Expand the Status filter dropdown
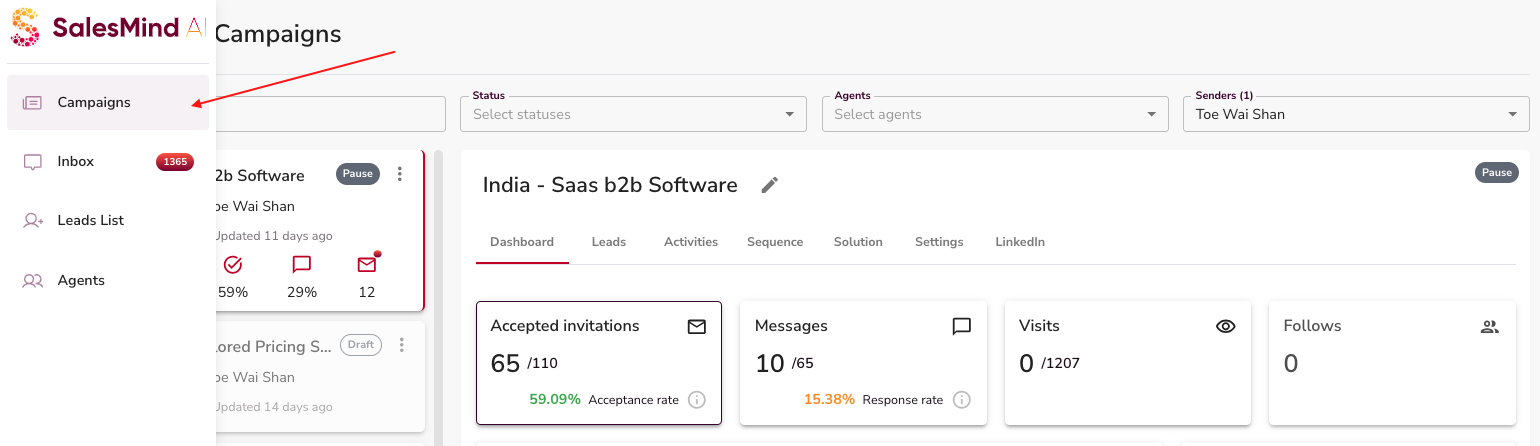This screenshot has height=446, width=1540. [x=633, y=114]
